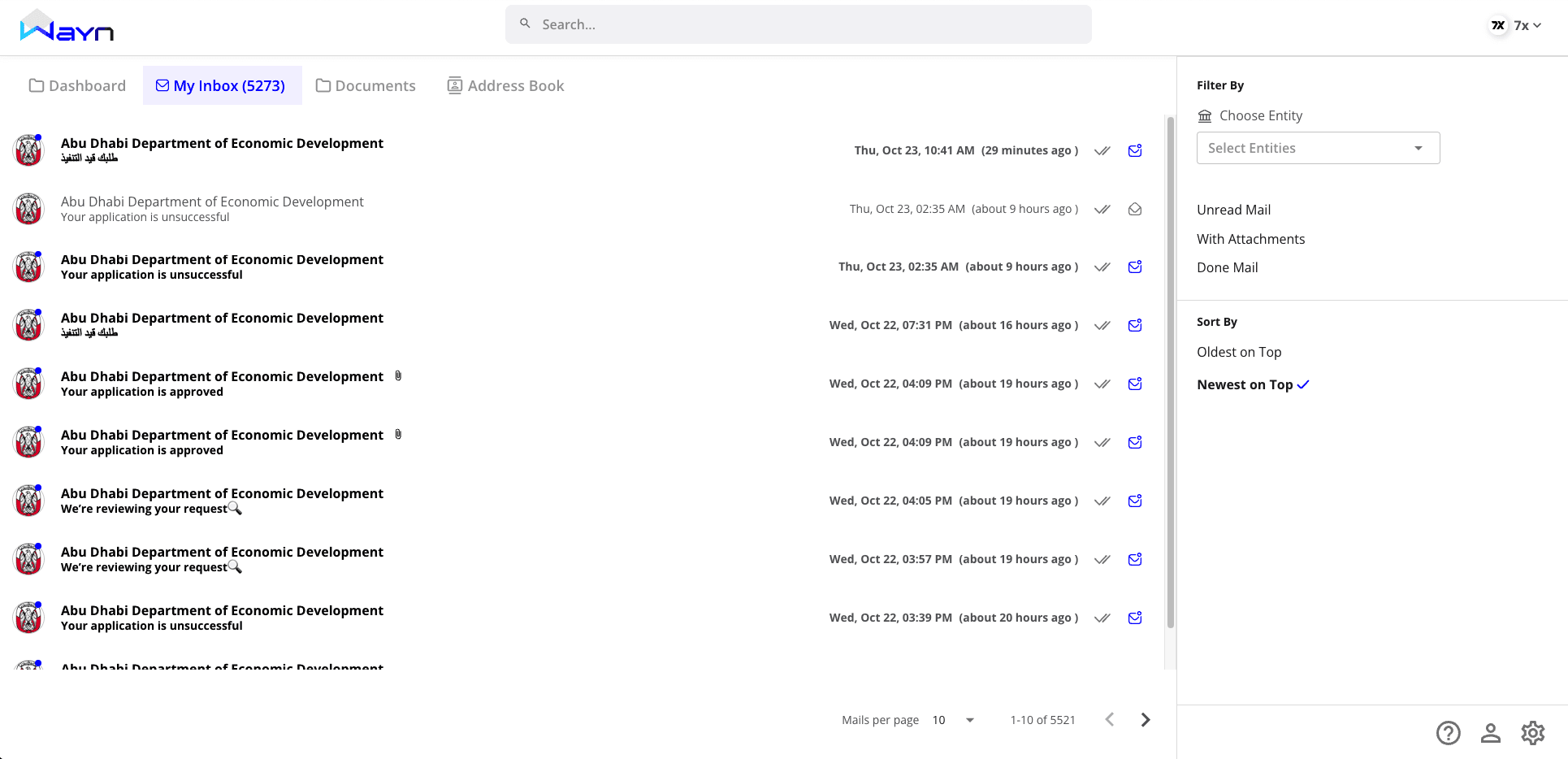This screenshot has width=1568, height=759.
Task: Open the help question mark icon
Action: 1448,733
